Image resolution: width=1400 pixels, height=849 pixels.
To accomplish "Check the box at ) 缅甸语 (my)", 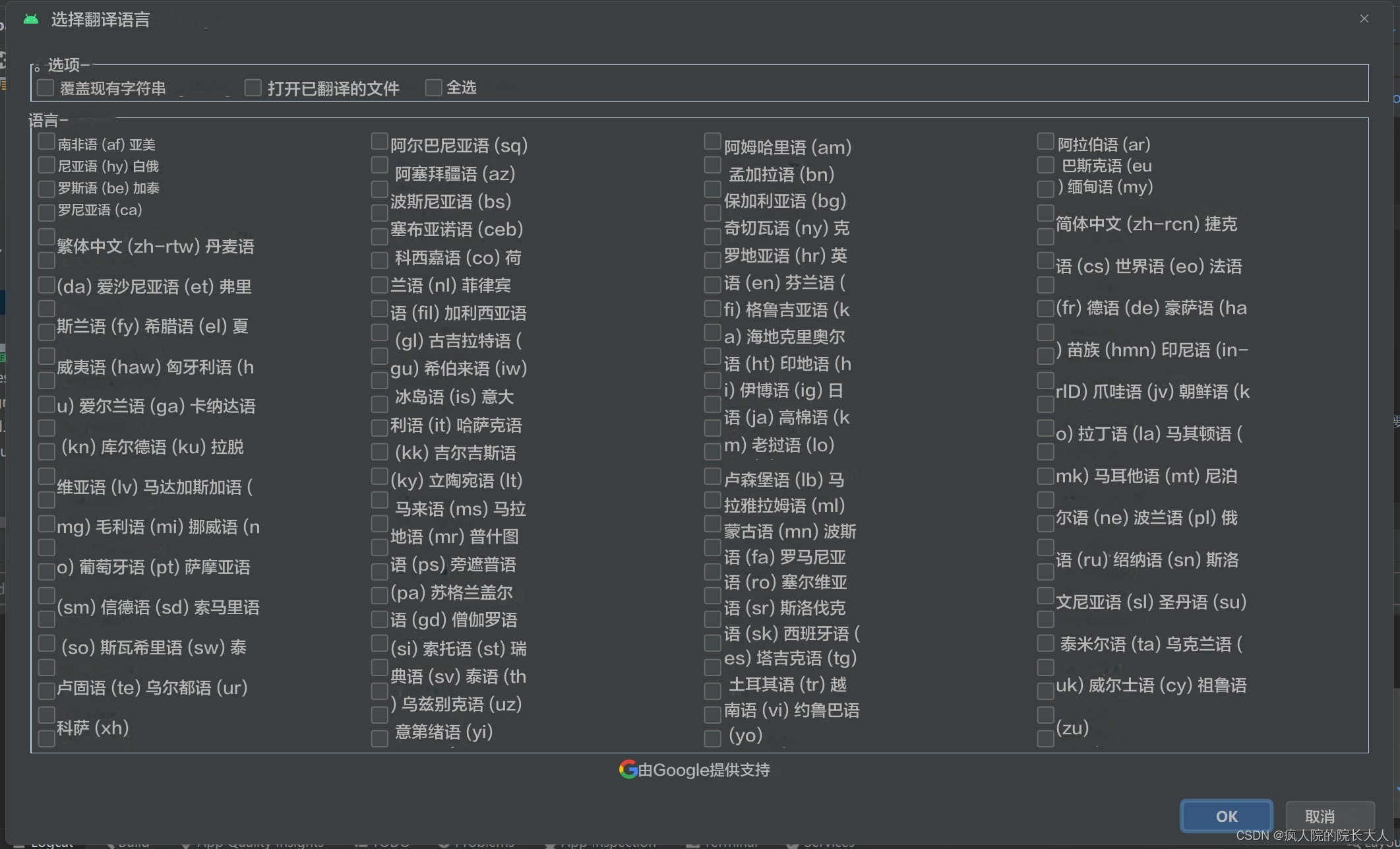I will click(x=1045, y=189).
